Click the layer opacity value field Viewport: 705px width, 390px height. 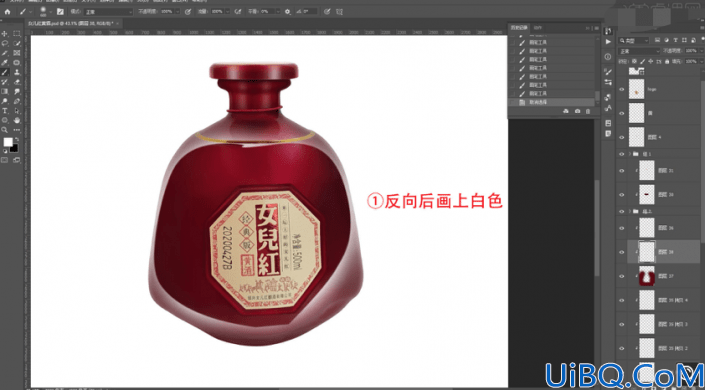(x=692, y=51)
